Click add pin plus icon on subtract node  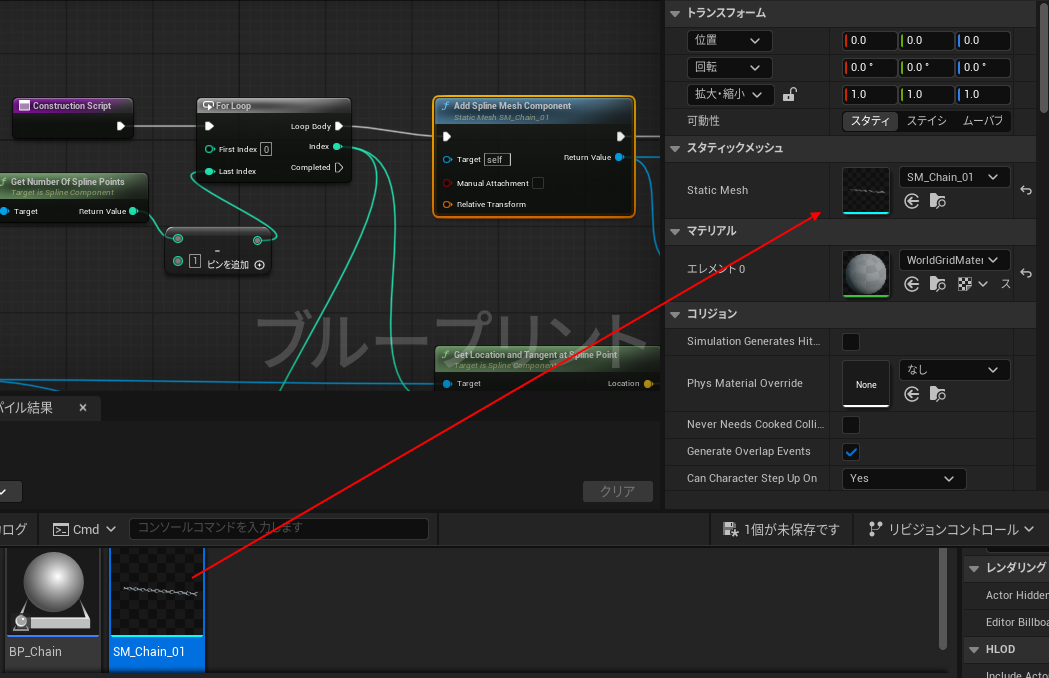tap(260, 265)
